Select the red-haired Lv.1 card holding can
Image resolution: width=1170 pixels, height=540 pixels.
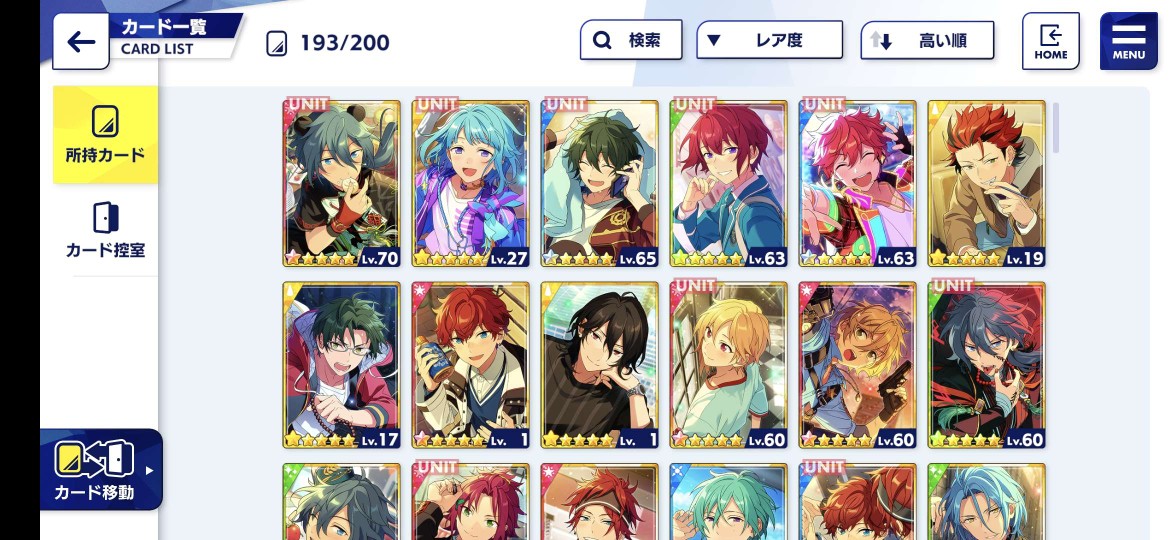(x=471, y=365)
